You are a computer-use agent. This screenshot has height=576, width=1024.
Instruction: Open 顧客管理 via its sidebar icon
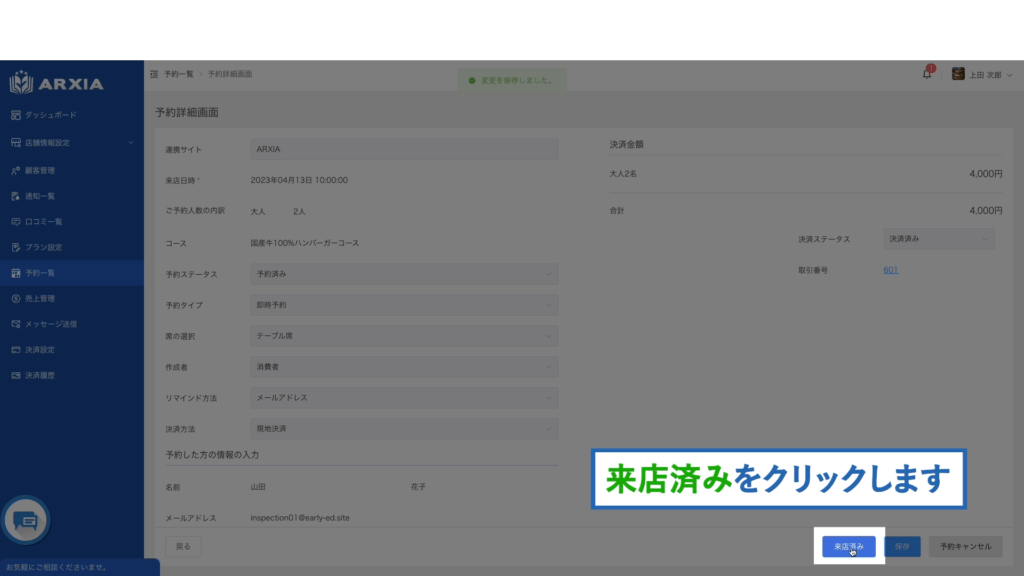[x=16, y=170]
